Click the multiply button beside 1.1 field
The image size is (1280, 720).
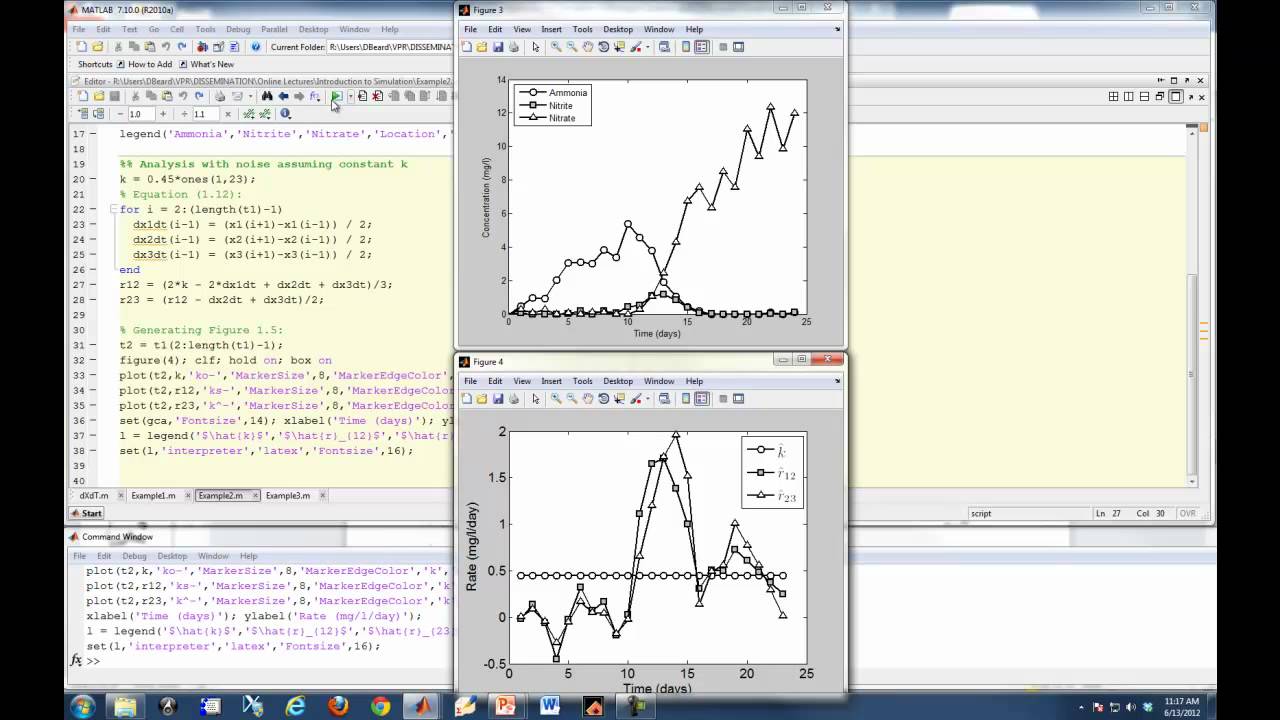[x=228, y=114]
